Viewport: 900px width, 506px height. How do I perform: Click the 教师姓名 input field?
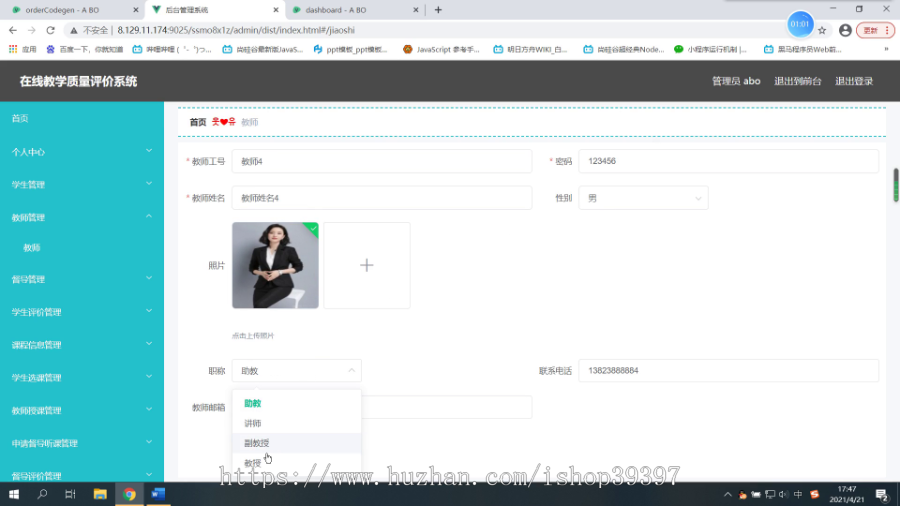click(x=382, y=198)
